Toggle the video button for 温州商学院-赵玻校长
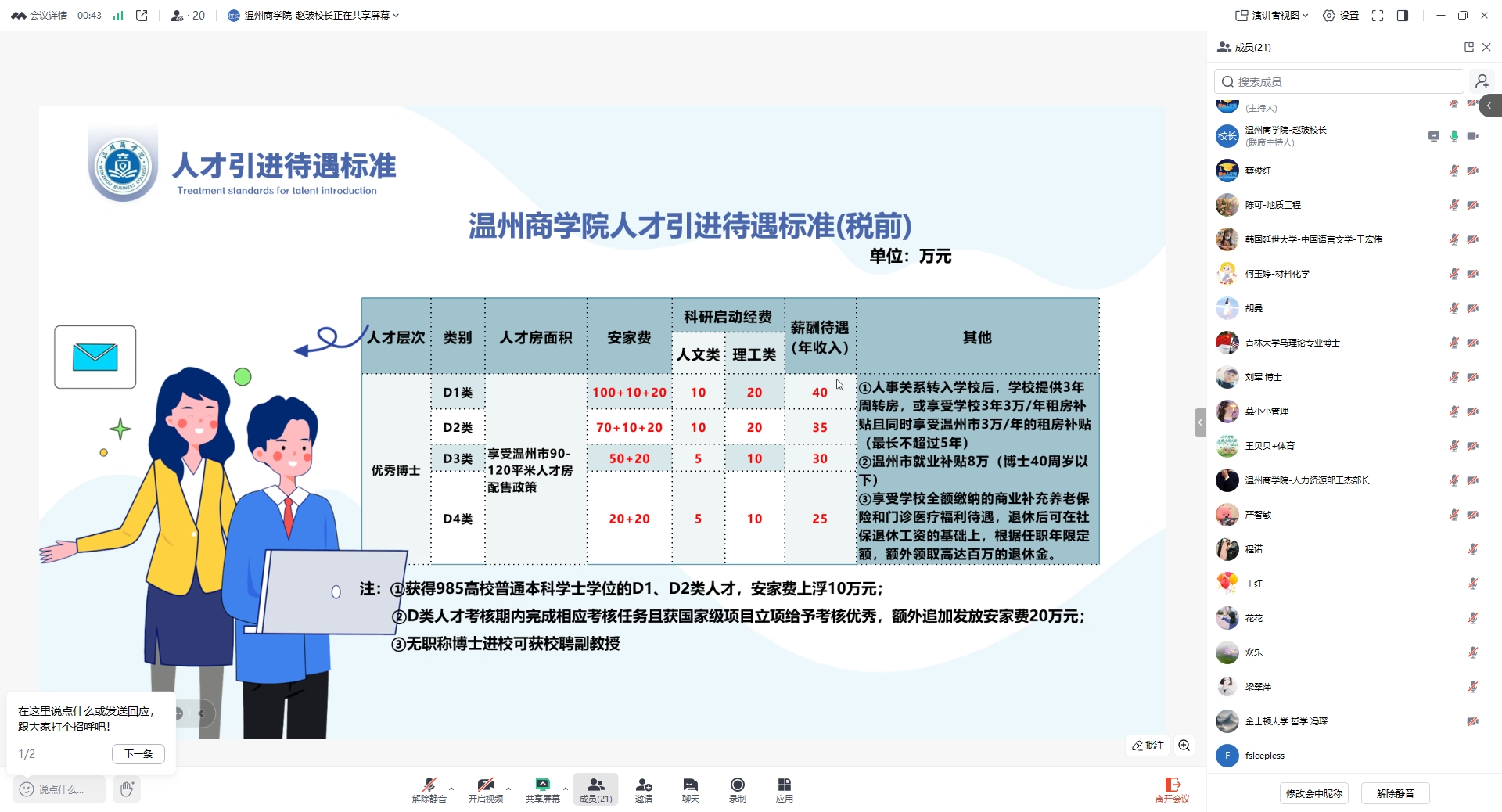 (1473, 136)
